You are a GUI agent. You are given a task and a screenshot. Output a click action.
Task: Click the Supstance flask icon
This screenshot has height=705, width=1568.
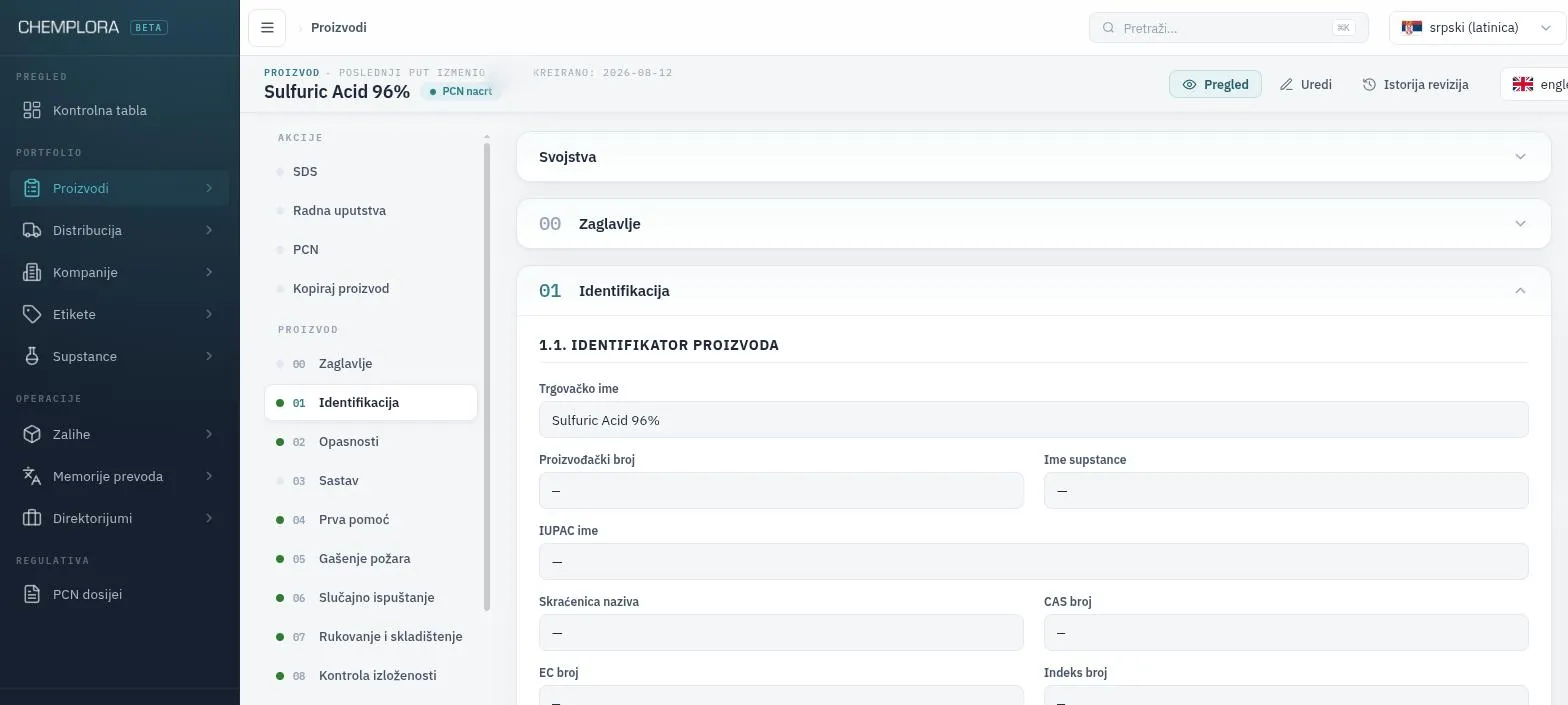click(32, 356)
